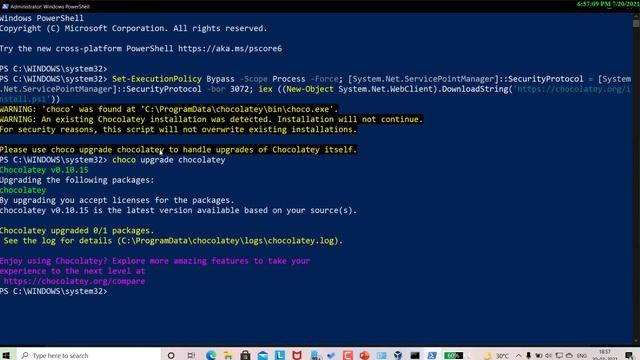Click 'Set-ExecutionPolicy' command text
Viewport: 640px width, 360px height.
coord(157,79)
